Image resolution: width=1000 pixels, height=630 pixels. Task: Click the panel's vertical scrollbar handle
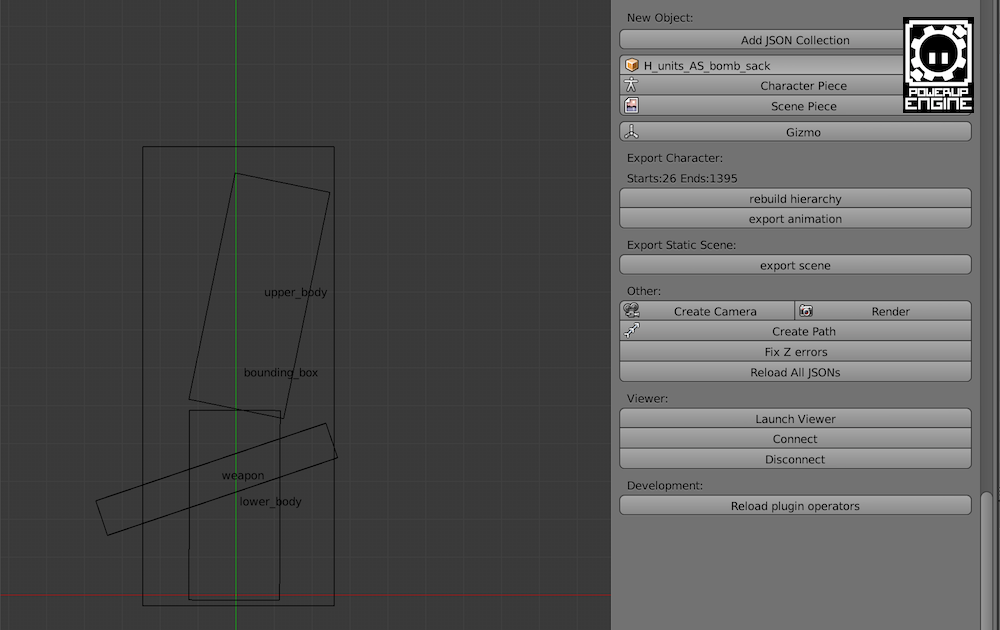pos(987,560)
